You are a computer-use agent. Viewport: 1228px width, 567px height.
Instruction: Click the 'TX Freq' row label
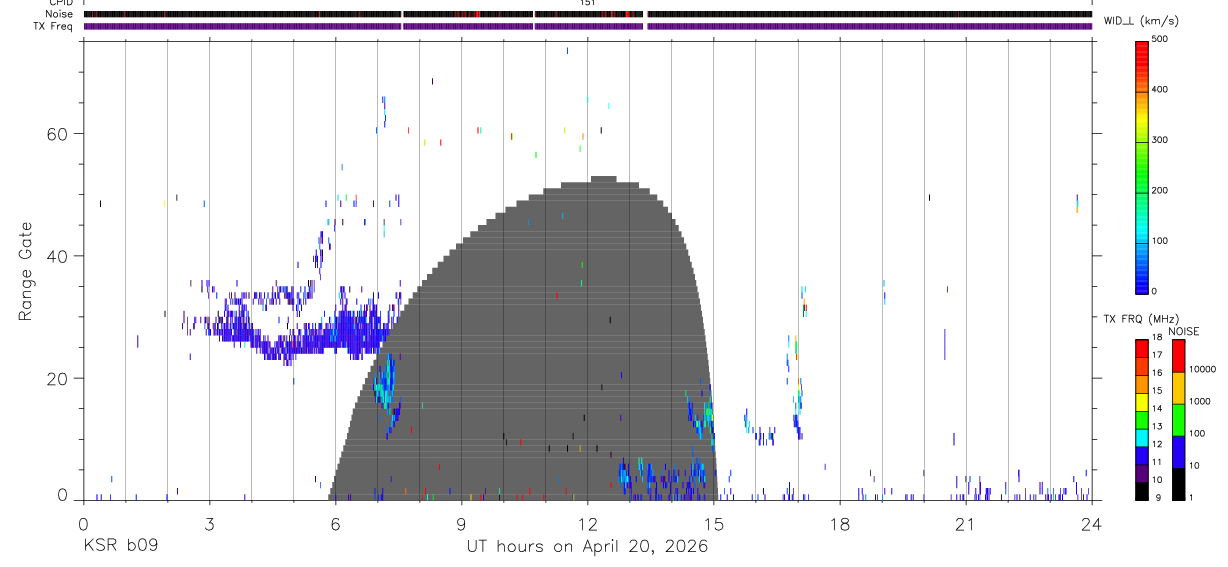[55, 26]
